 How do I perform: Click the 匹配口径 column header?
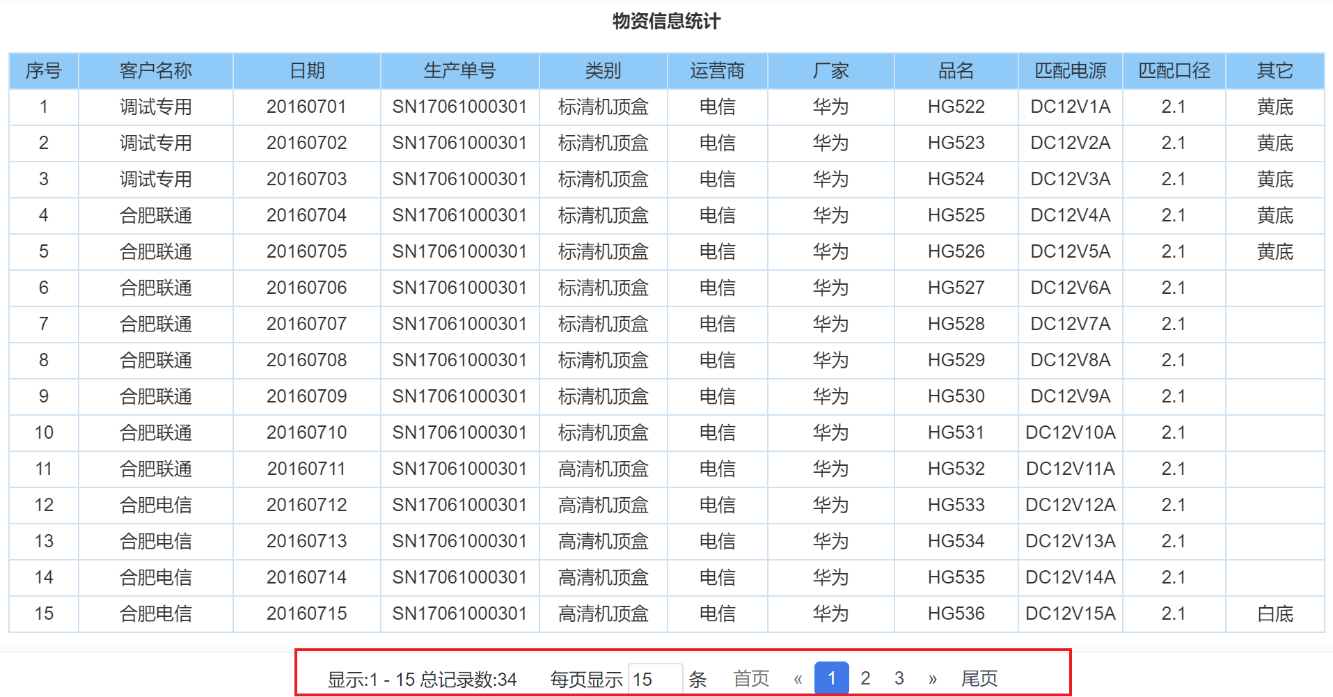point(1174,71)
